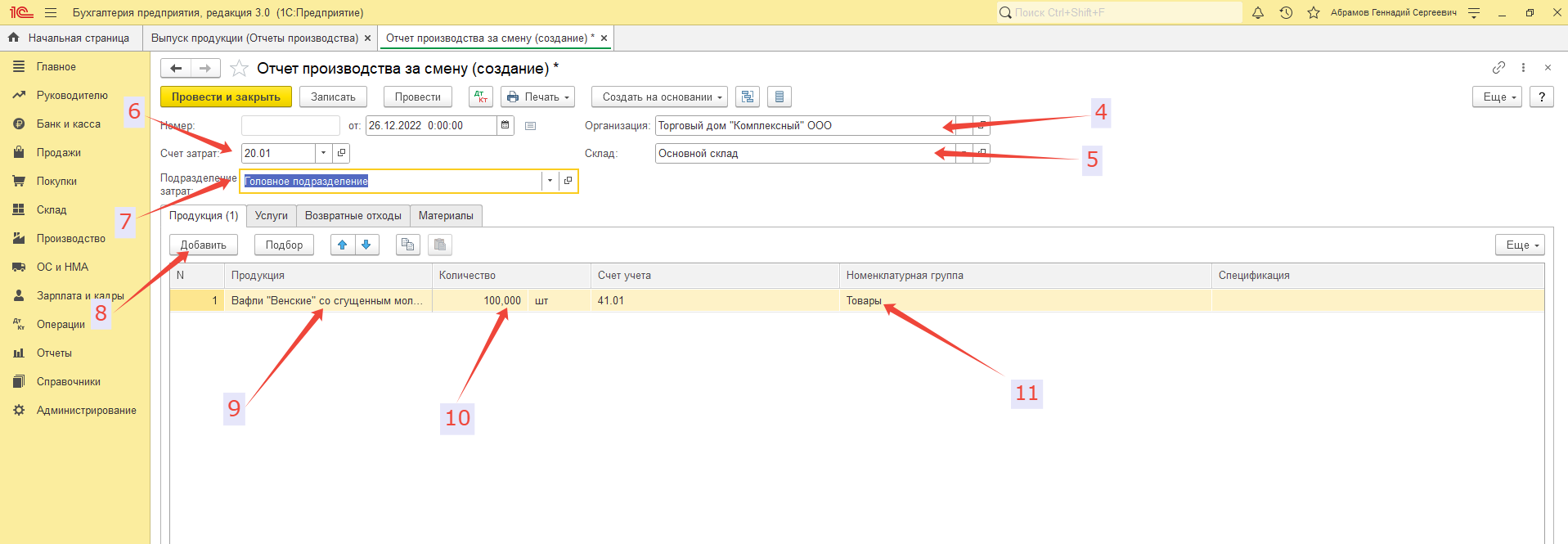This screenshot has width=1568, height=544.
Task: Expand the Счет затрат dropdown arrow
Action: pyautogui.click(x=324, y=153)
